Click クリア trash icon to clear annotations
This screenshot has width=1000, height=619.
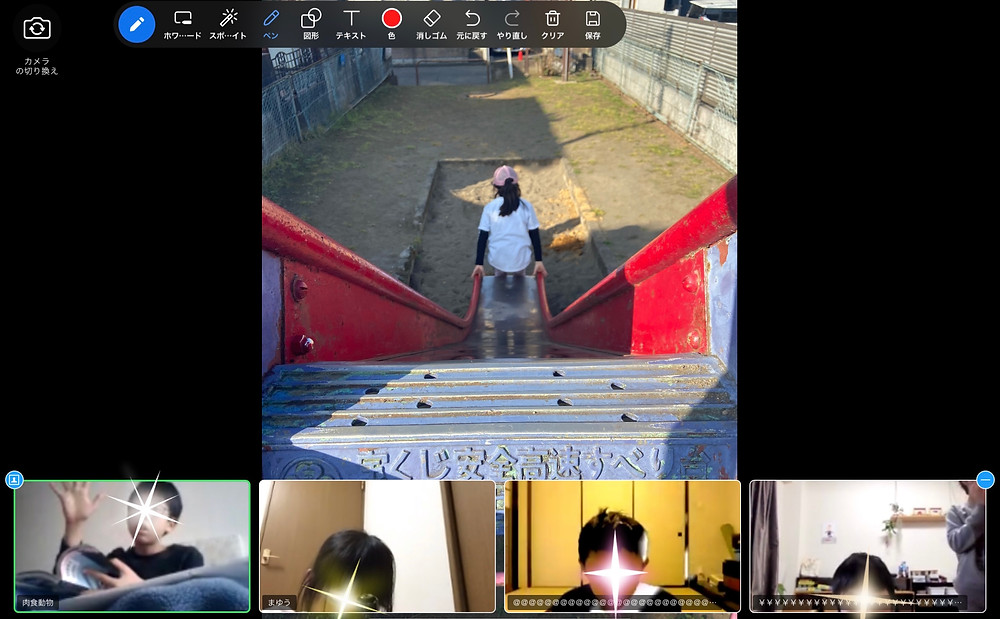(552, 25)
